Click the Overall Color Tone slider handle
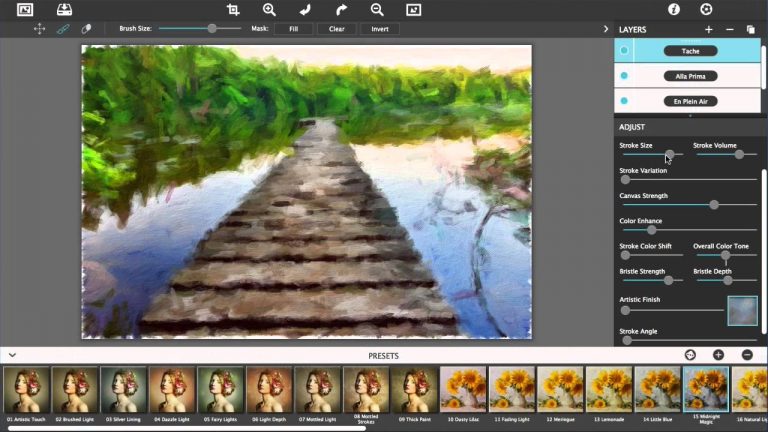This screenshot has width=768, height=432. point(725,255)
